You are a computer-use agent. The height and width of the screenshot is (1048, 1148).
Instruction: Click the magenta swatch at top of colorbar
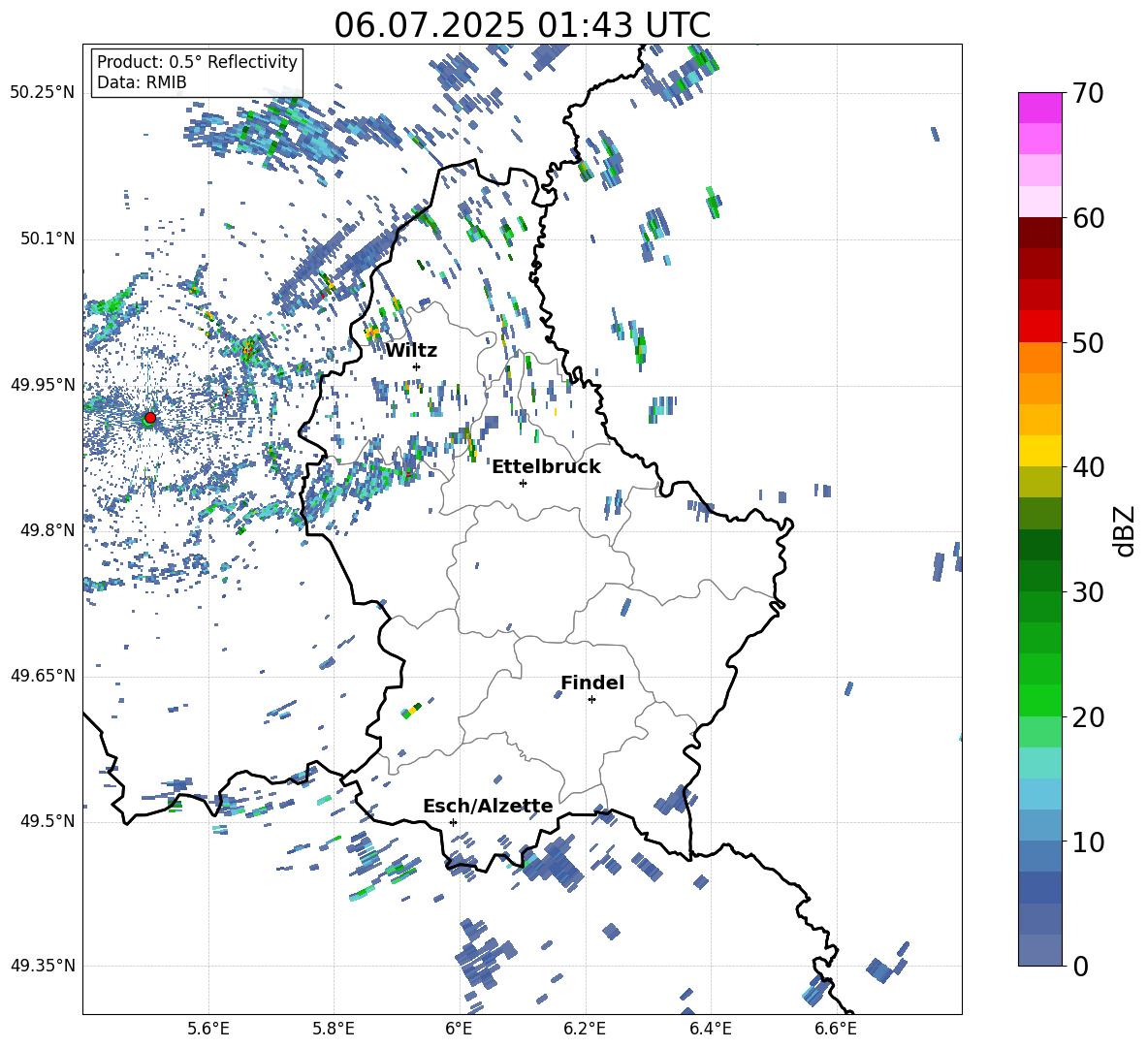click(x=1040, y=109)
